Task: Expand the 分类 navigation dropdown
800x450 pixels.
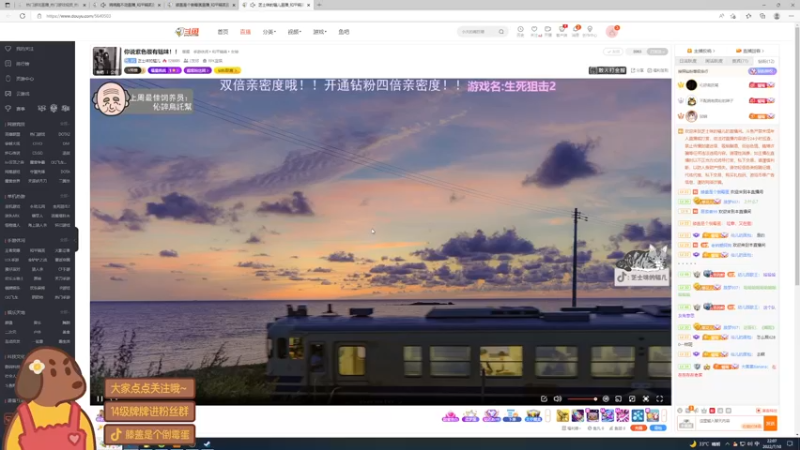Action: [x=269, y=32]
